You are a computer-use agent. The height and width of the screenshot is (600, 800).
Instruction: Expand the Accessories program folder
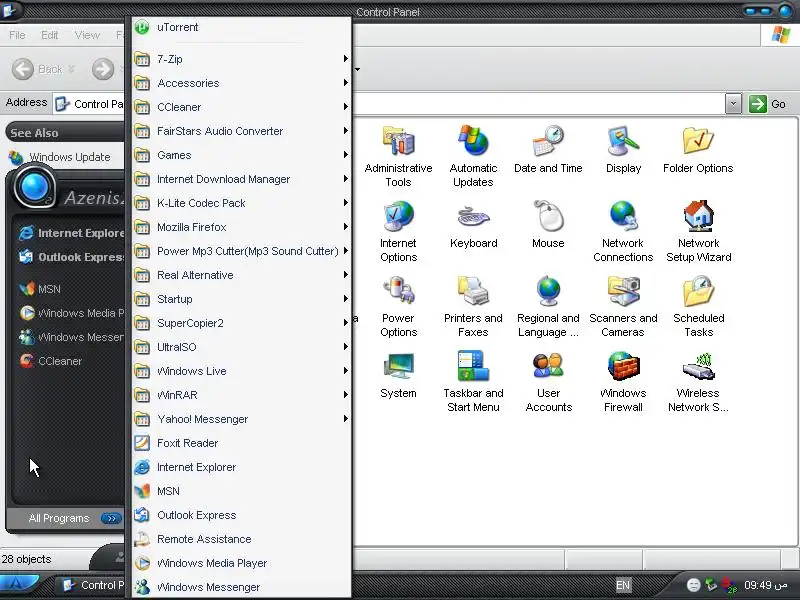click(242, 83)
